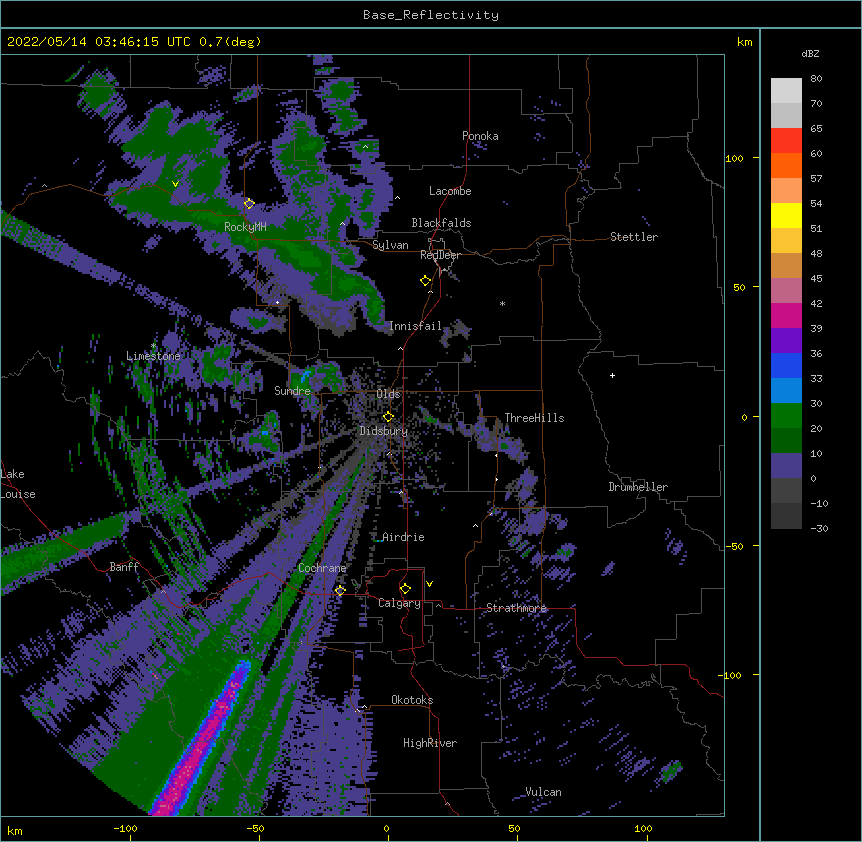The image size is (862, 842).
Task: Click the yellow diamond marker below Cochrane
Action: 340,591
